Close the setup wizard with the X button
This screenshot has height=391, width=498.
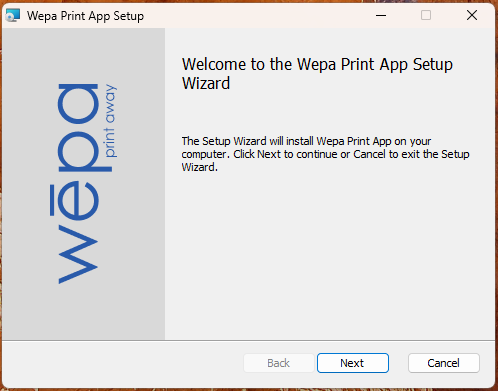point(472,15)
